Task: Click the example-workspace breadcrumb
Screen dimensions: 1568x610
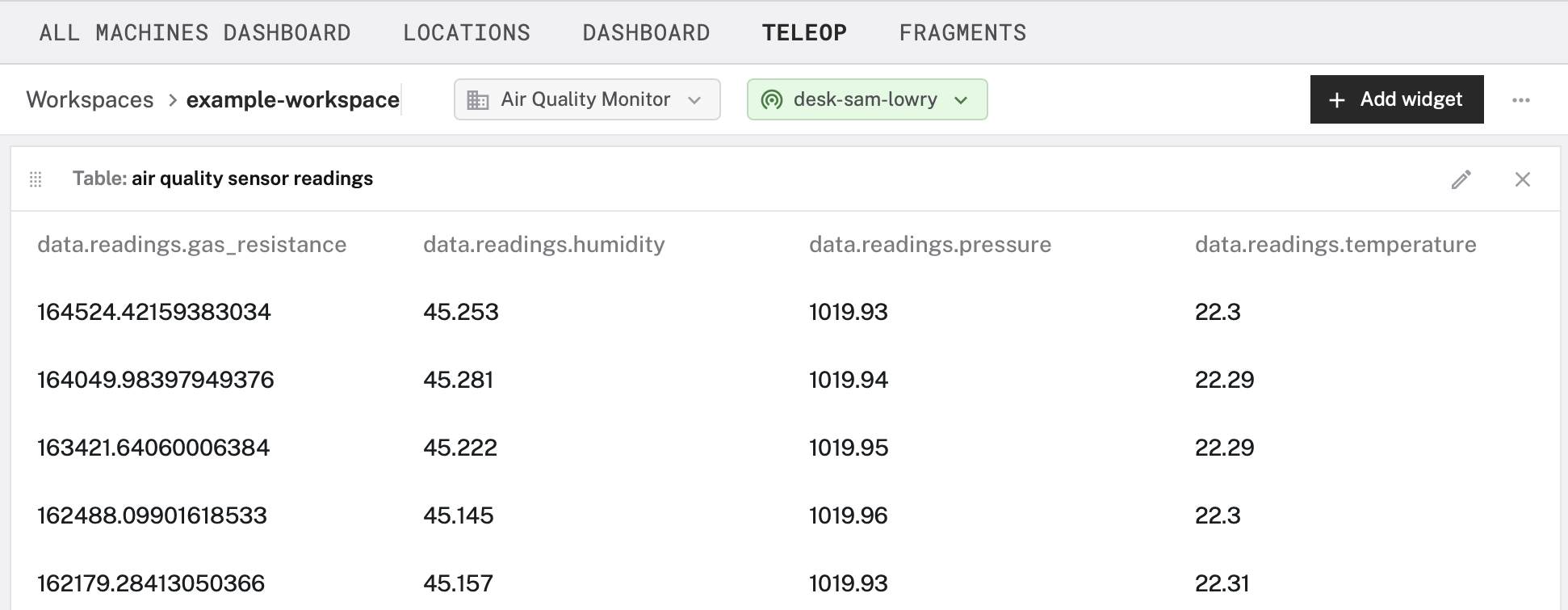Action: [293, 99]
